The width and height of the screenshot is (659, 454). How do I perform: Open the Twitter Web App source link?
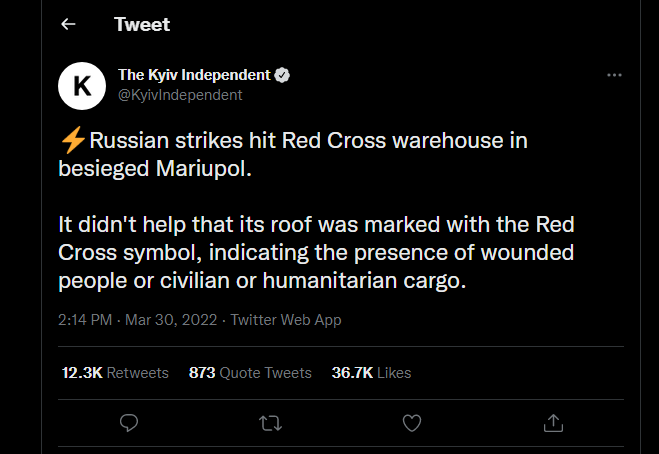tap(286, 320)
